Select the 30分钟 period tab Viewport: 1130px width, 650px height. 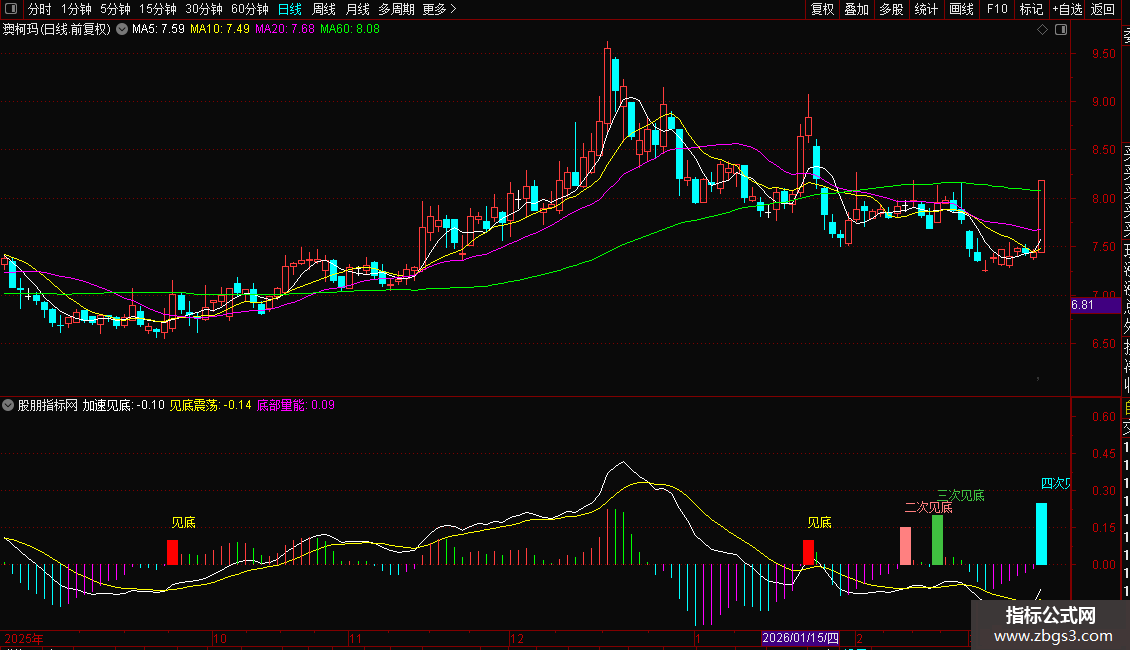coord(204,9)
